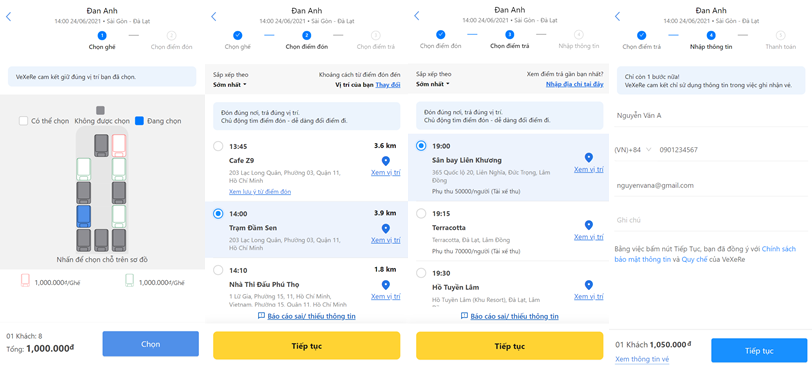812x367 pixels.
Task: Expand the (VN)+84 country code dropdown
Action: [633, 150]
